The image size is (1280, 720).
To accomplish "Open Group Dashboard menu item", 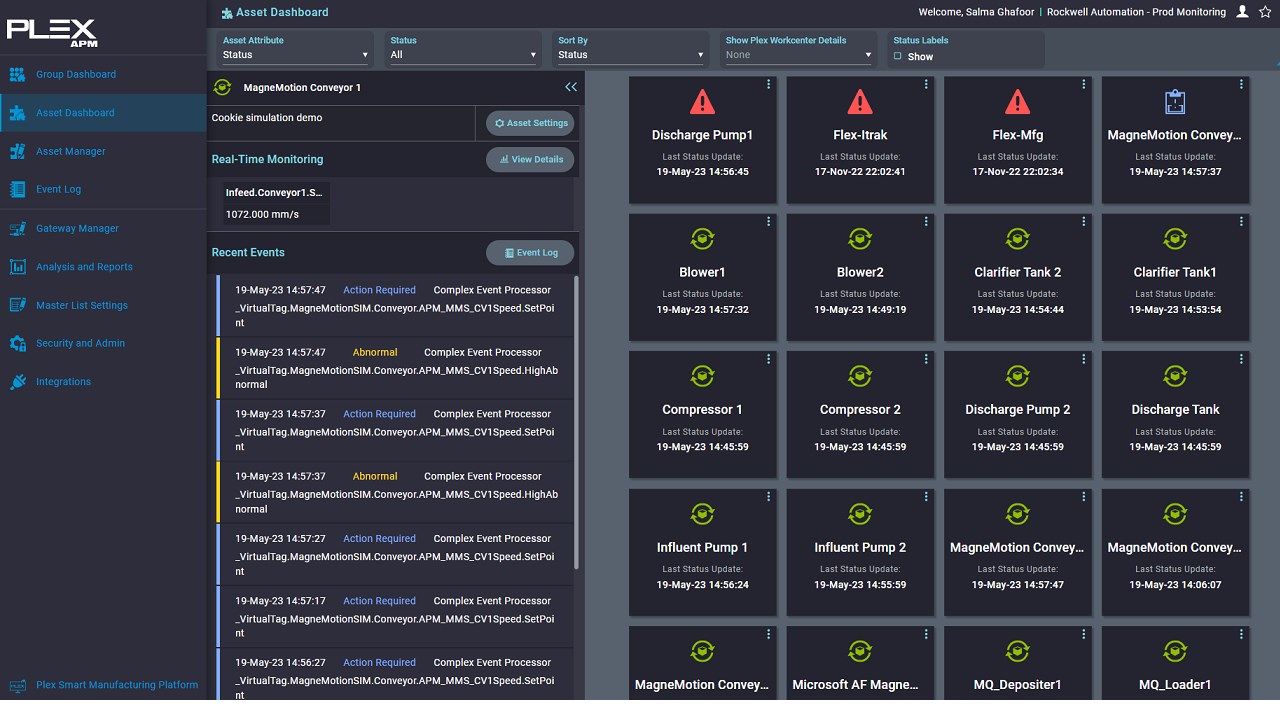I will point(76,74).
